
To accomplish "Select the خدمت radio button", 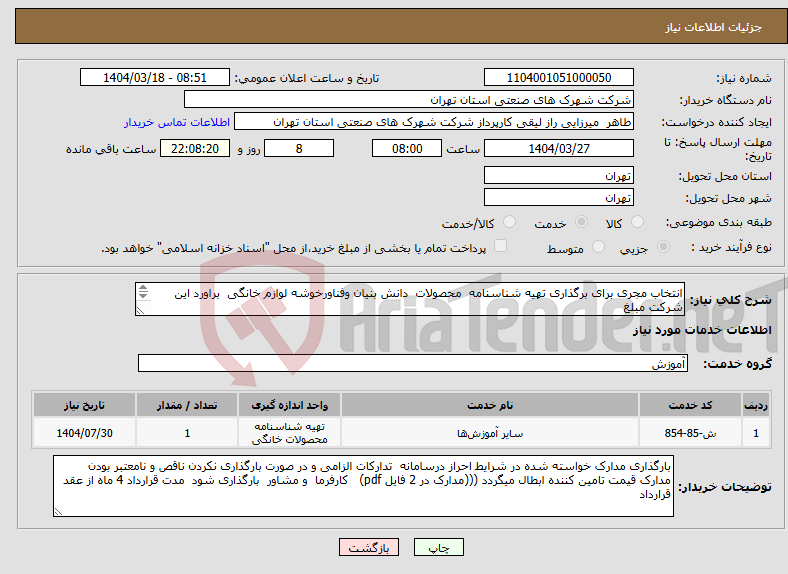I will 581,222.
